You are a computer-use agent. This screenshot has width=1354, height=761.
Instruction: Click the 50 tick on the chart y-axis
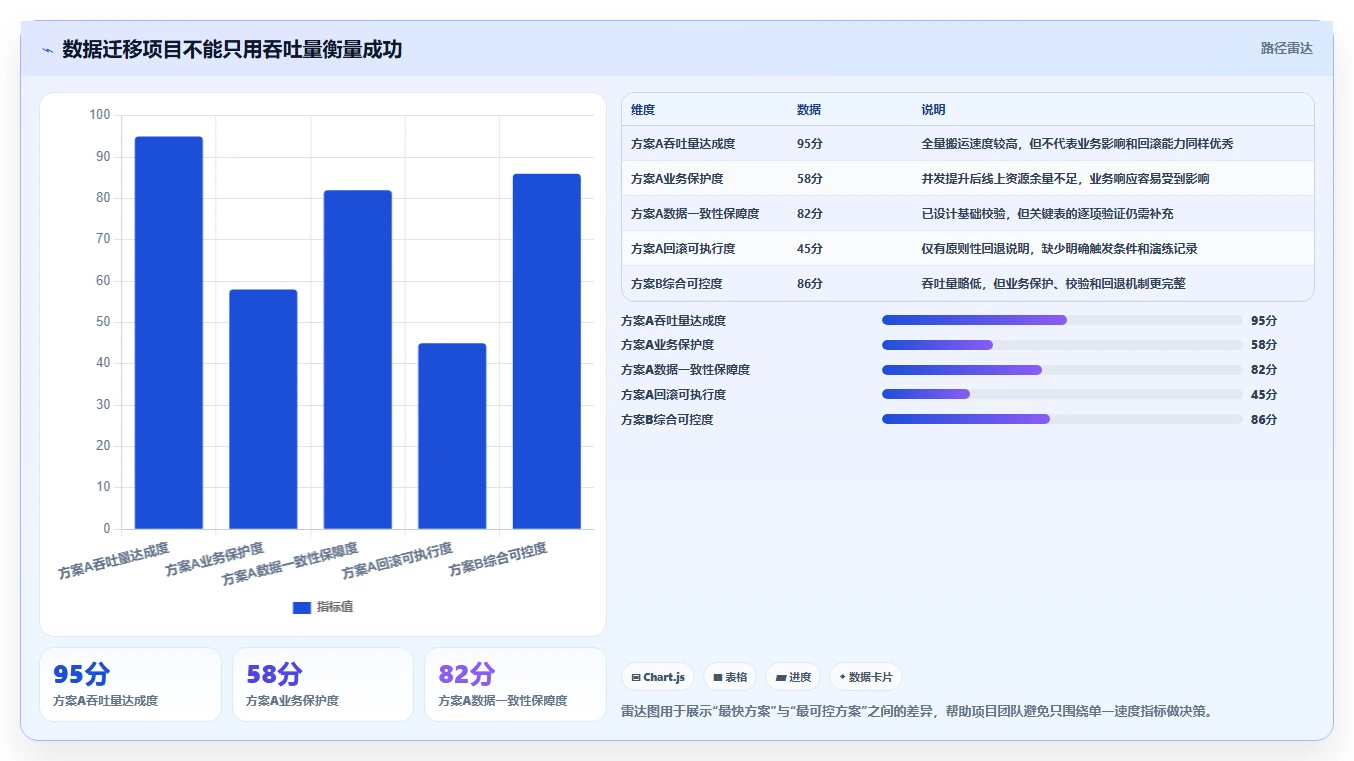point(103,322)
